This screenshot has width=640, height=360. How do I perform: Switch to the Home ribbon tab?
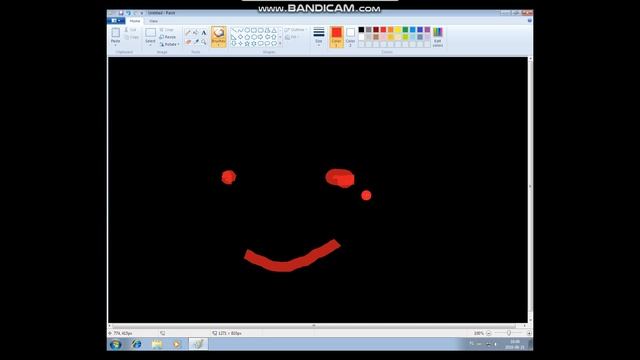click(135, 21)
